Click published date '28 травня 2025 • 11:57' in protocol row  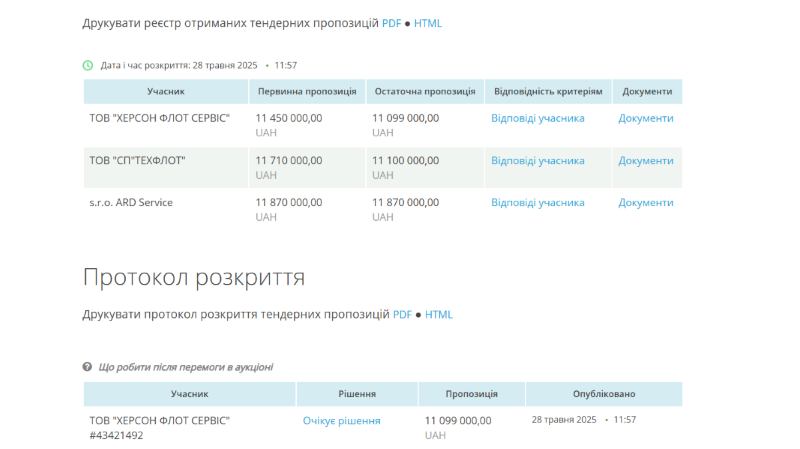coord(584,420)
